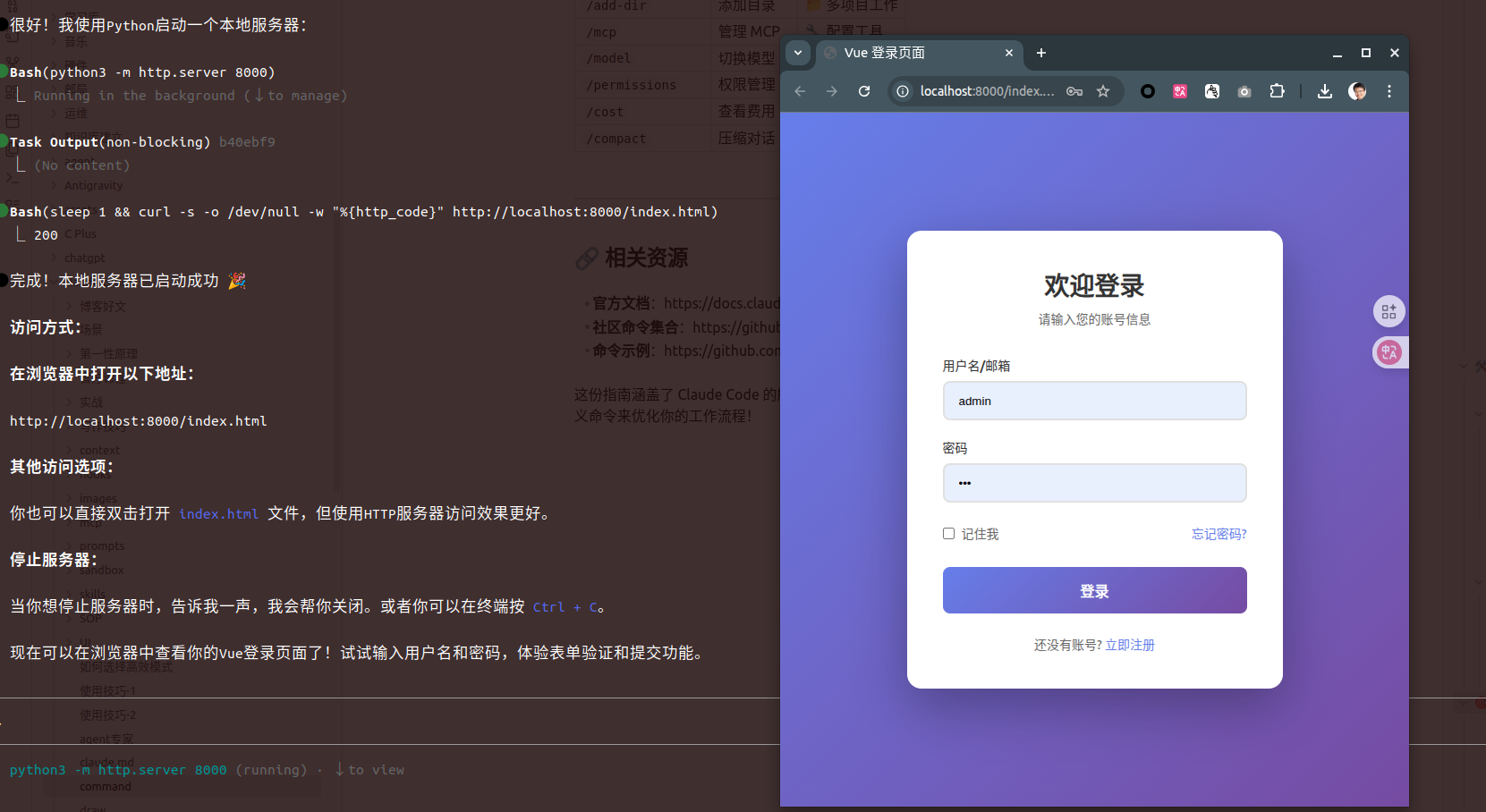Bookmark the page via the star icon
The height and width of the screenshot is (812, 1486).
[1103, 90]
